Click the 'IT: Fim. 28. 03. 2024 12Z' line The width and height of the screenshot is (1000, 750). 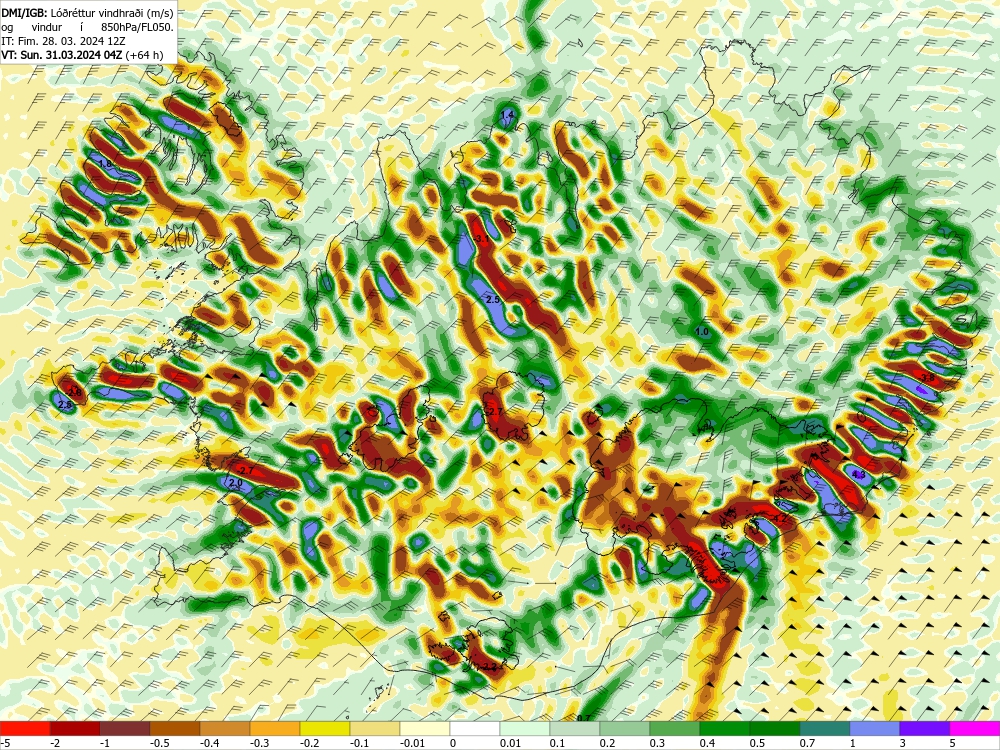pos(62,41)
